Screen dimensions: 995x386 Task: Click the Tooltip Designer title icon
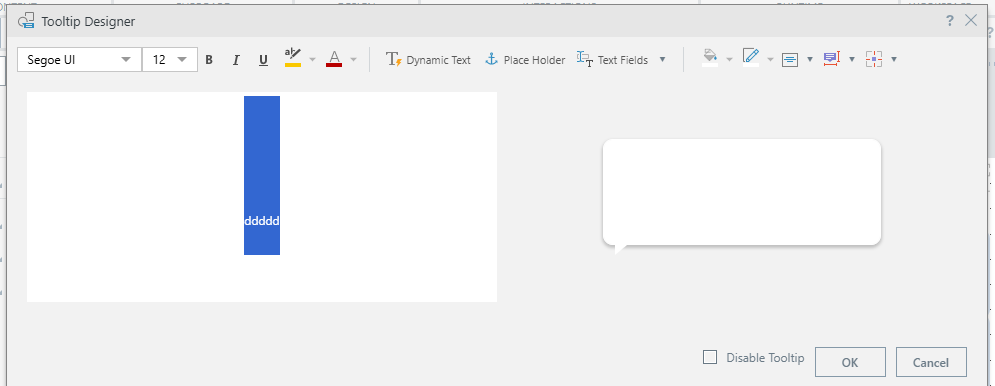[26, 22]
